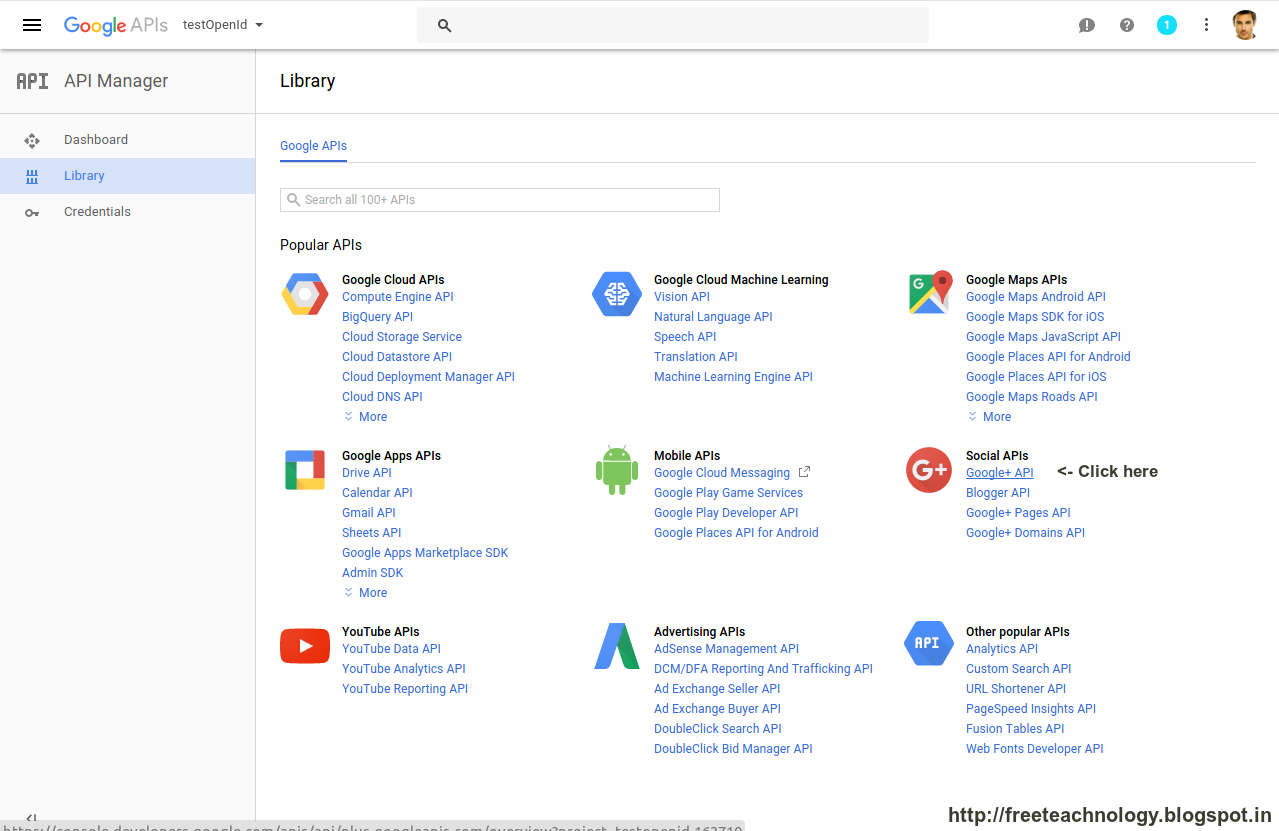Open the Google+ Domains API link

(1025, 533)
